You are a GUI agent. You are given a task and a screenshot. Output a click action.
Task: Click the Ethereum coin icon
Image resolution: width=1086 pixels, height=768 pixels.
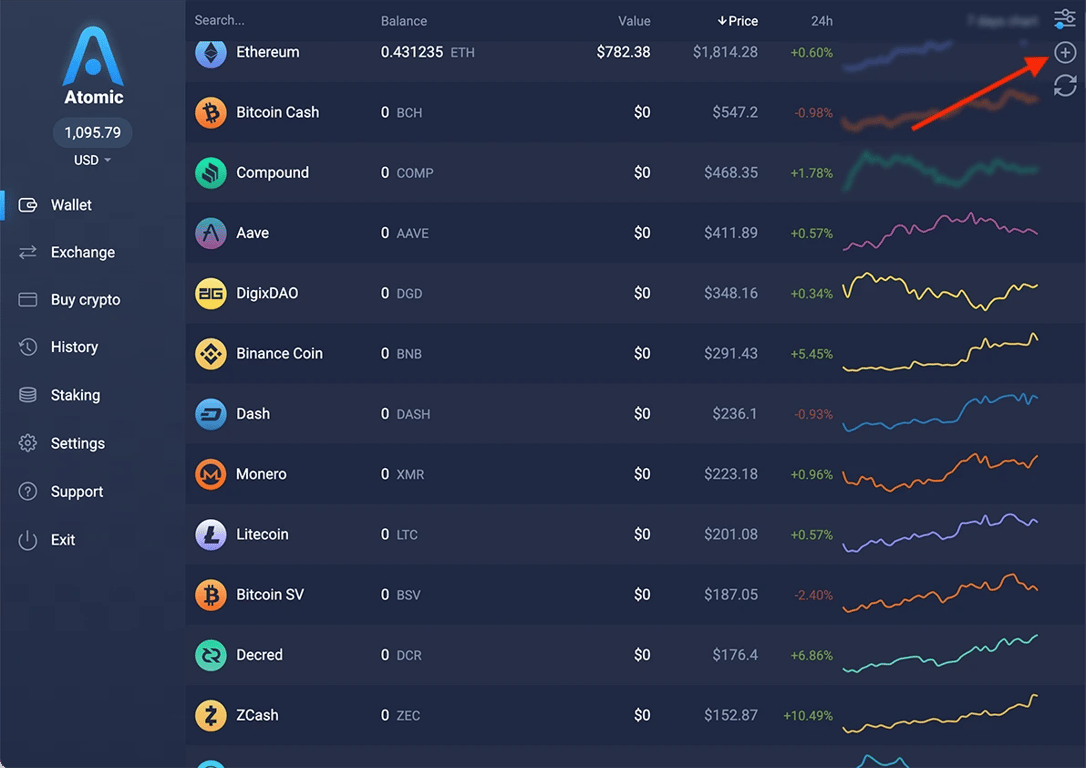pos(211,52)
